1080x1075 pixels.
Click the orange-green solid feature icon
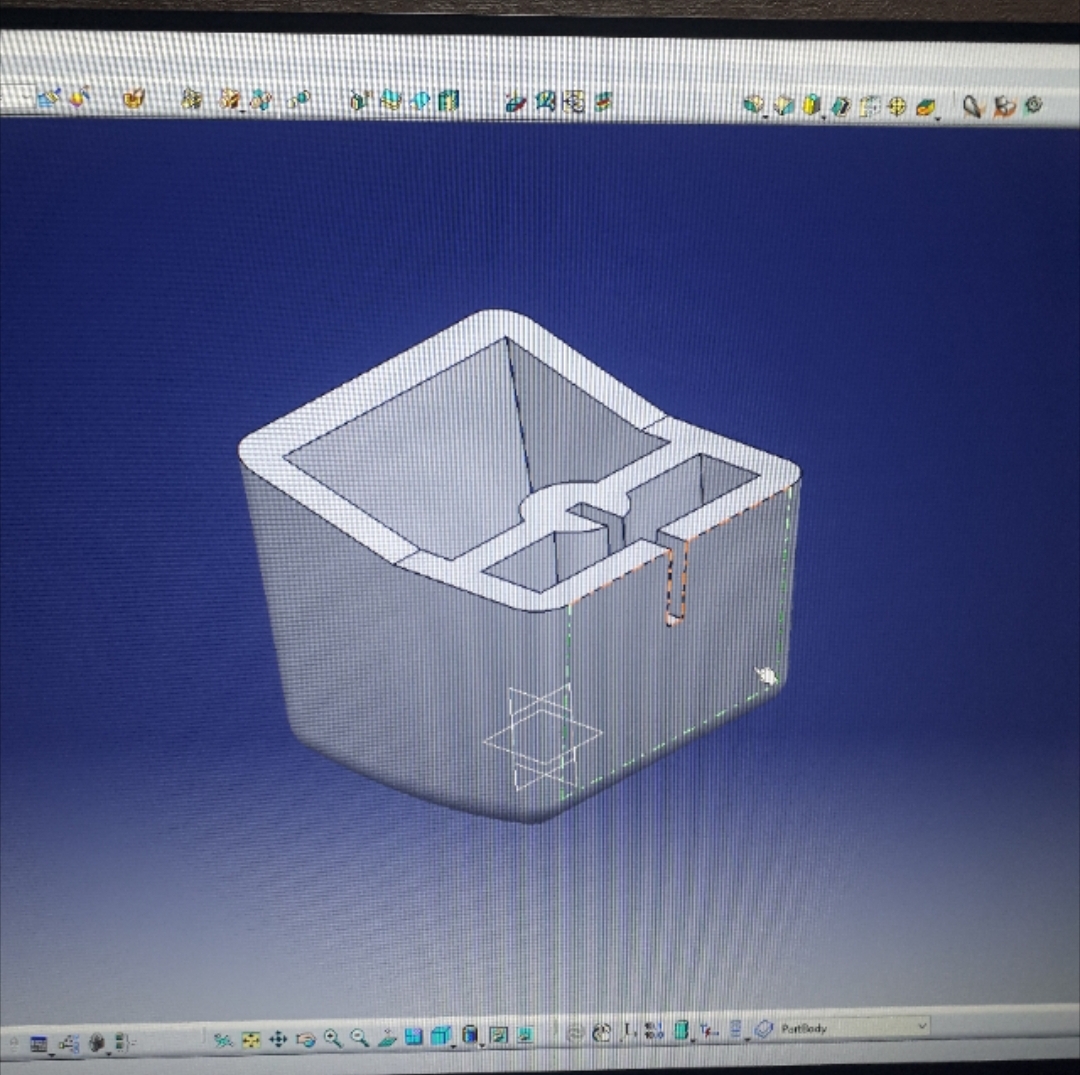(x=926, y=107)
